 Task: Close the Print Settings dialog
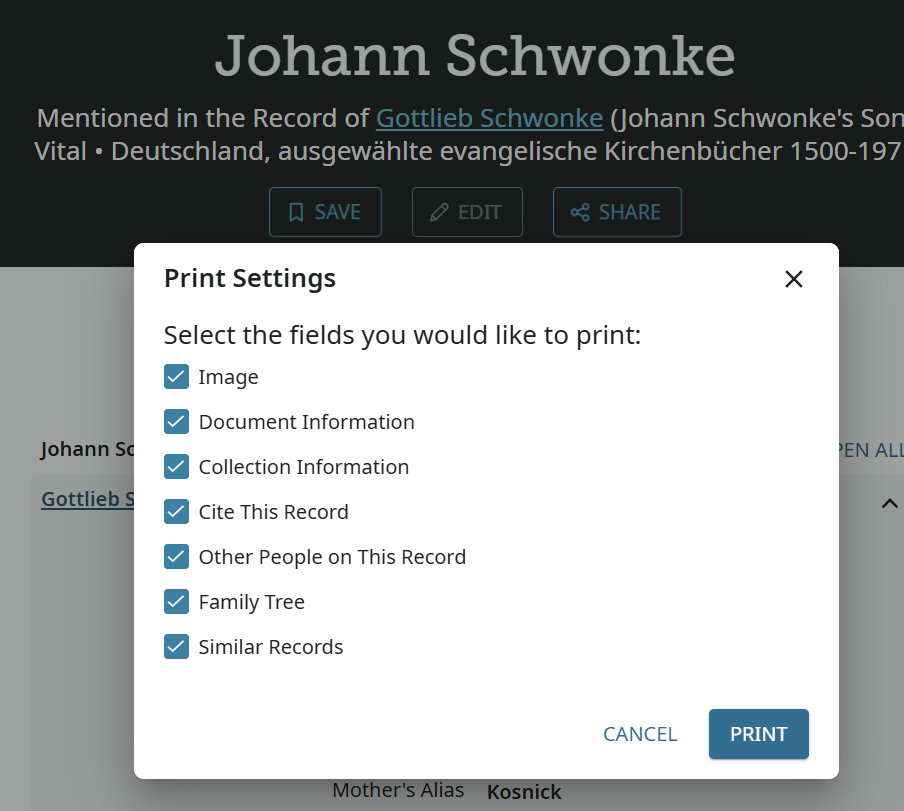794,279
